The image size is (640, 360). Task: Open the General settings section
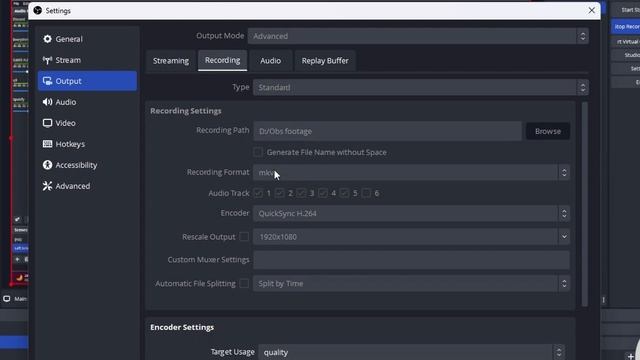(x=87, y=39)
